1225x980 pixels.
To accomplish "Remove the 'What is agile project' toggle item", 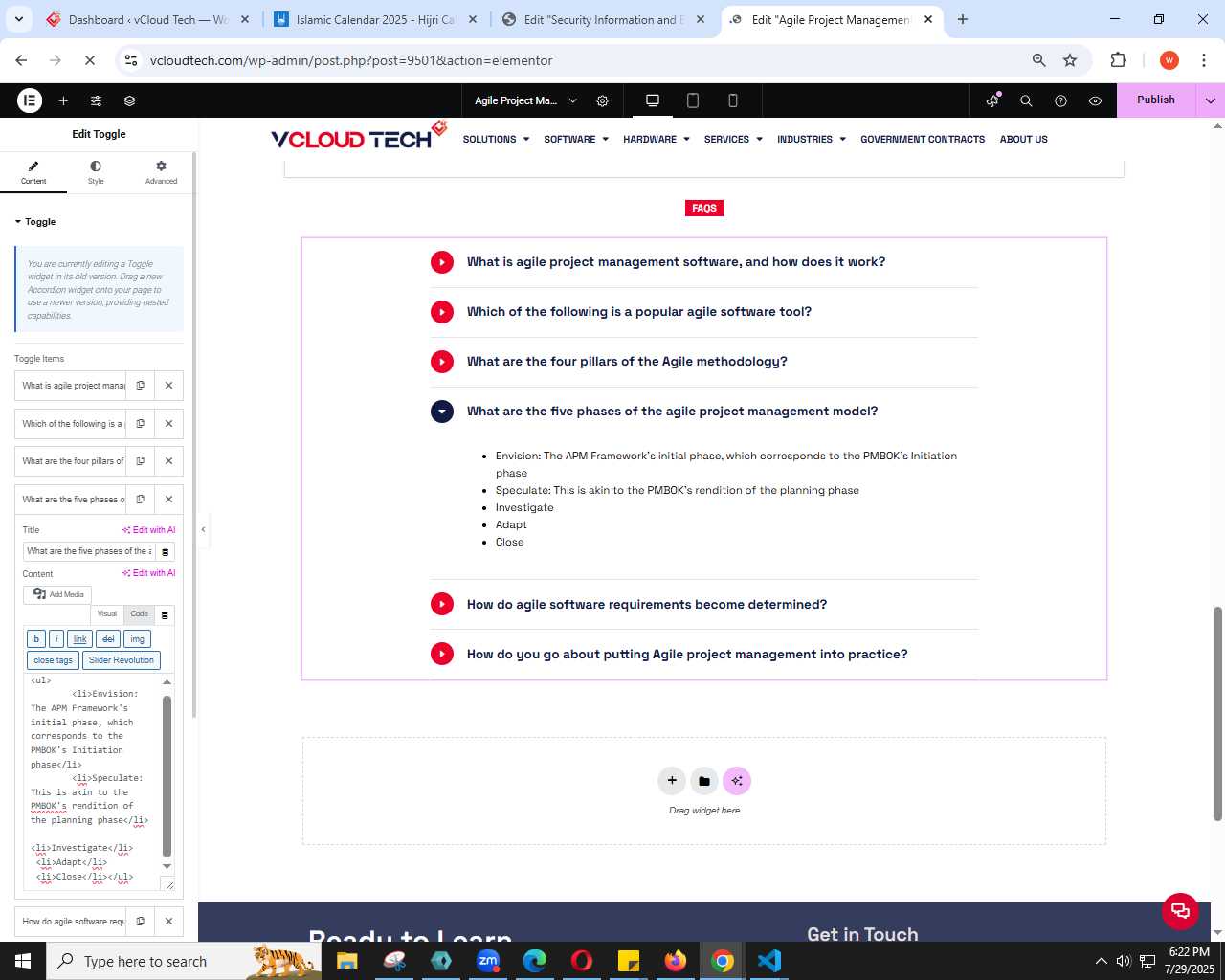I will coord(168,385).
